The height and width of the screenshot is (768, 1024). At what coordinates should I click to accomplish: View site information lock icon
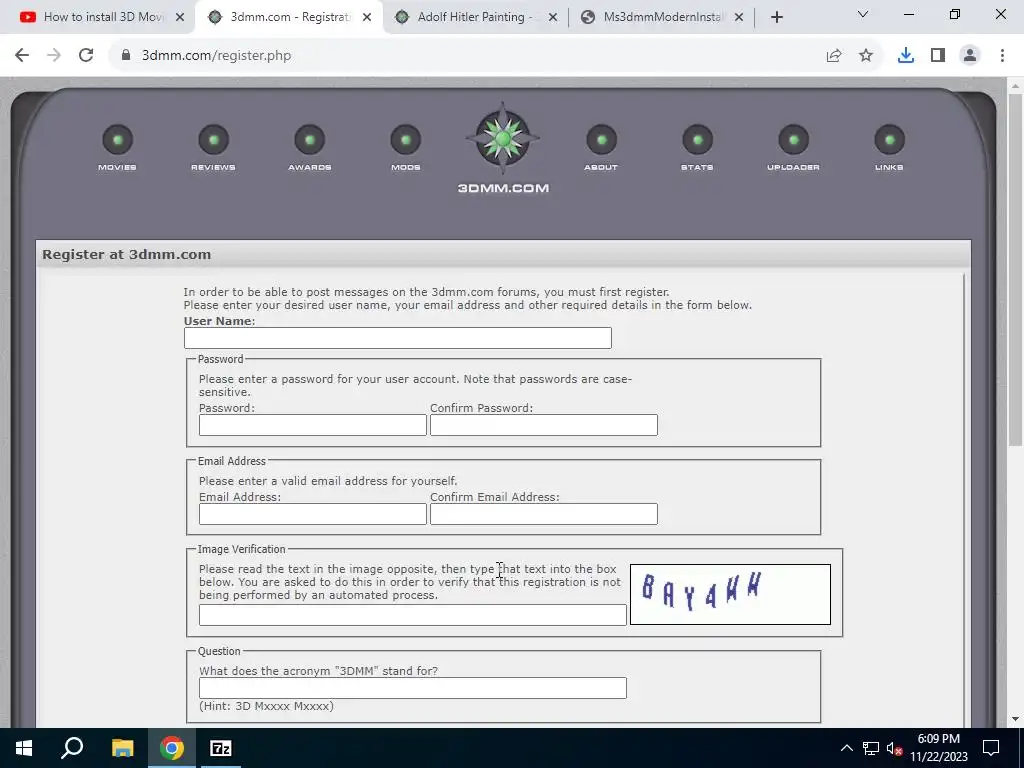(126, 56)
